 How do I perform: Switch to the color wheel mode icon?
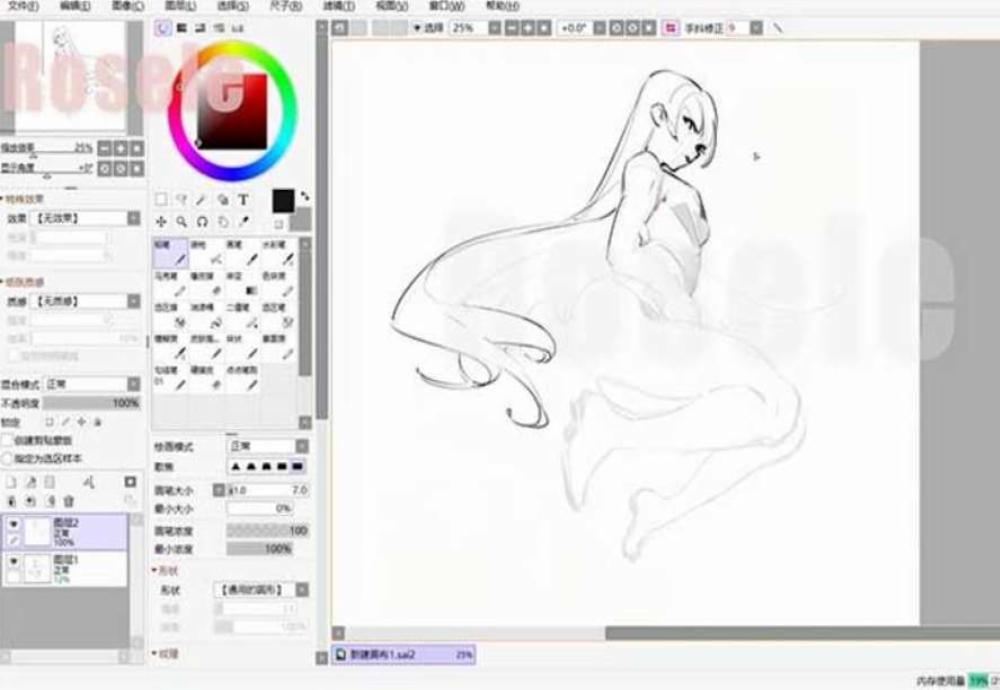click(x=164, y=28)
